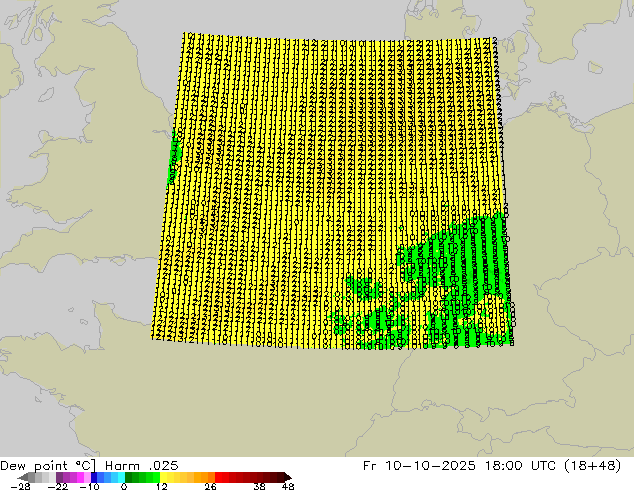Click the 48 legend value
The width and height of the screenshot is (634, 490).
click(288, 487)
